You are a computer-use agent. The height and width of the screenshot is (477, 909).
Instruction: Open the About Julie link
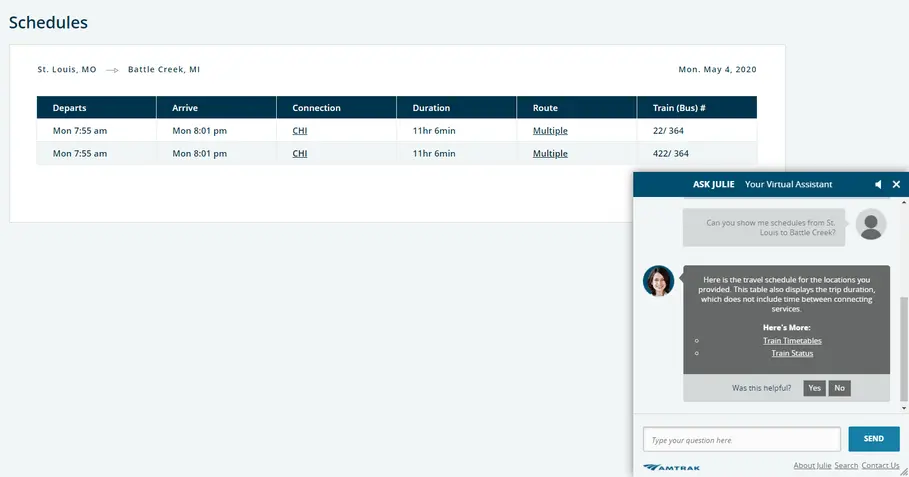click(812, 466)
